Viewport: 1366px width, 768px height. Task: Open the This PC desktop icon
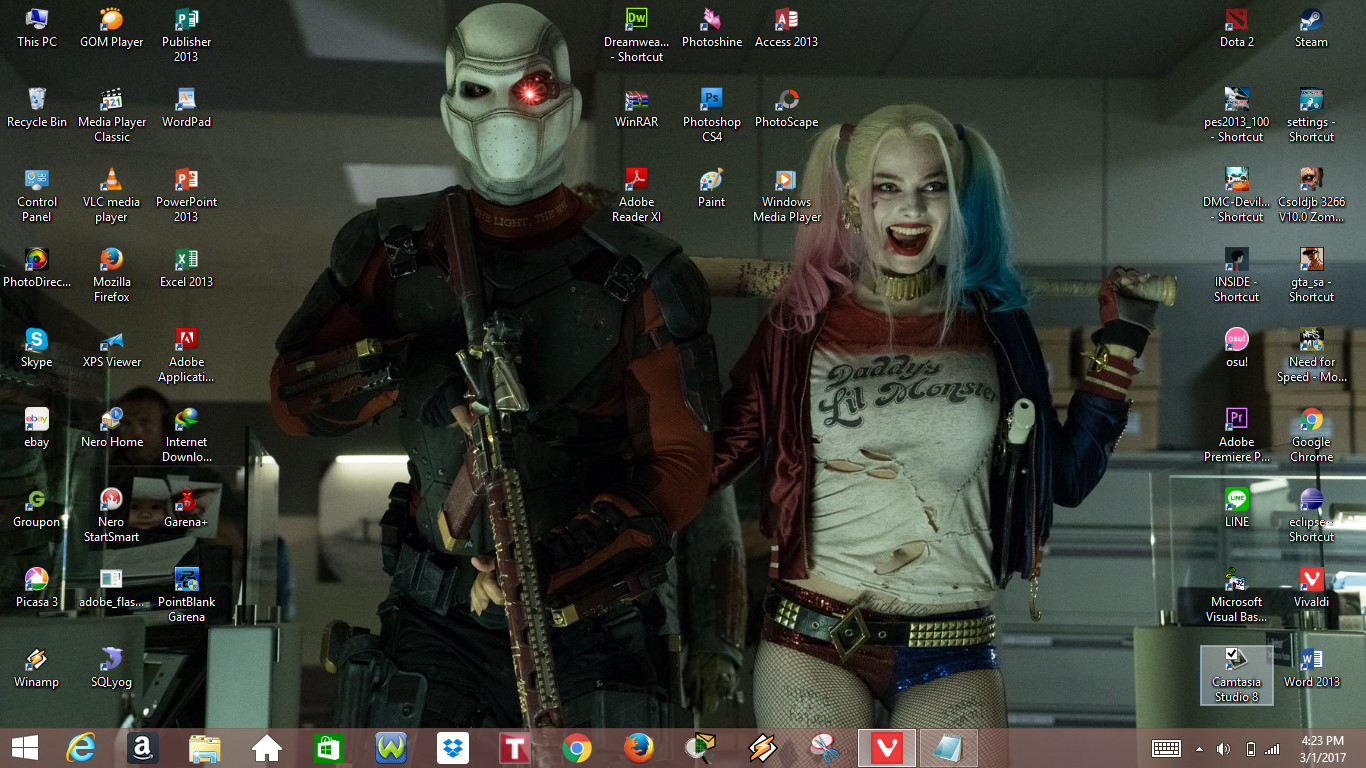point(37,28)
